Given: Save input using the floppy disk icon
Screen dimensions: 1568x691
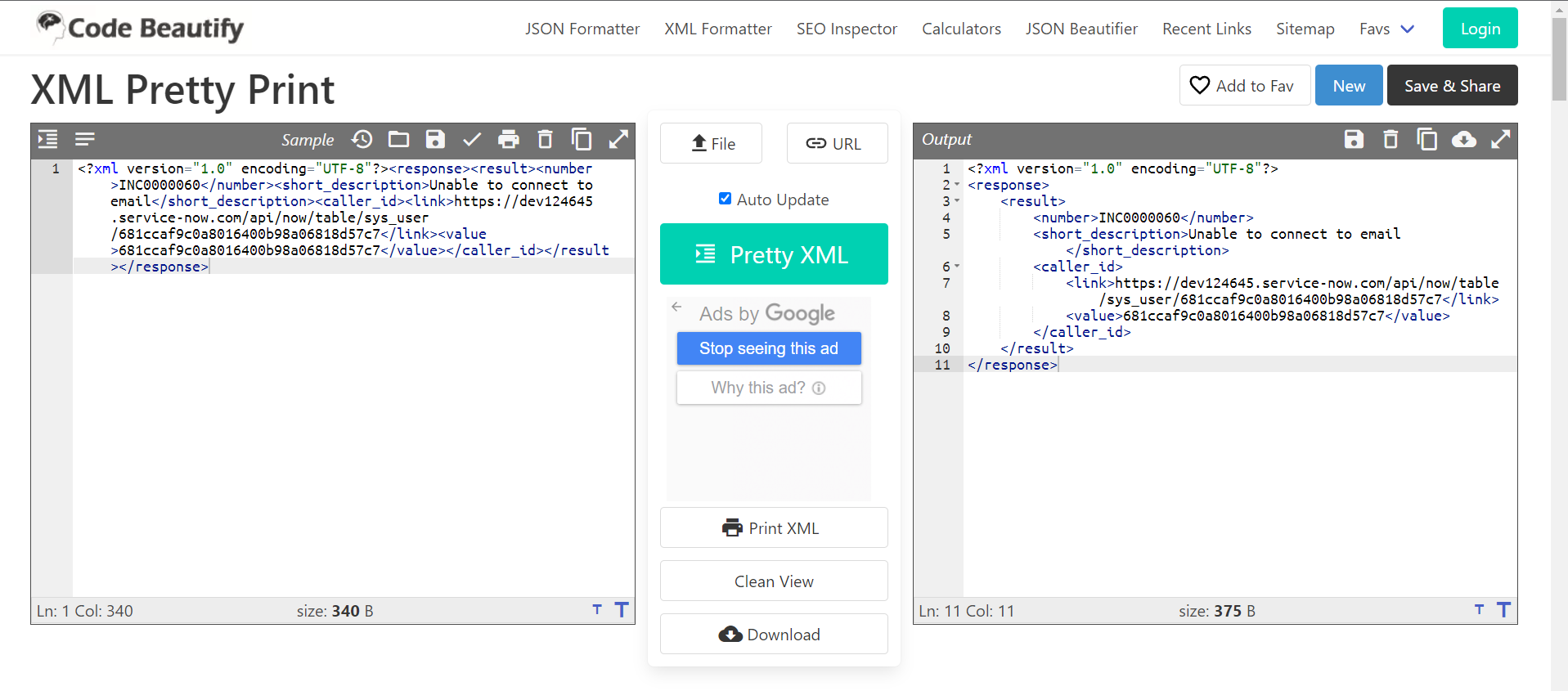Looking at the screenshot, I should (x=435, y=139).
